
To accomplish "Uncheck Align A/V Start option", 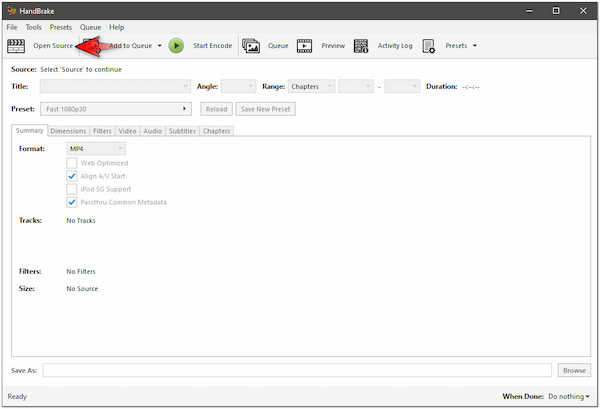I will (72, 176).
